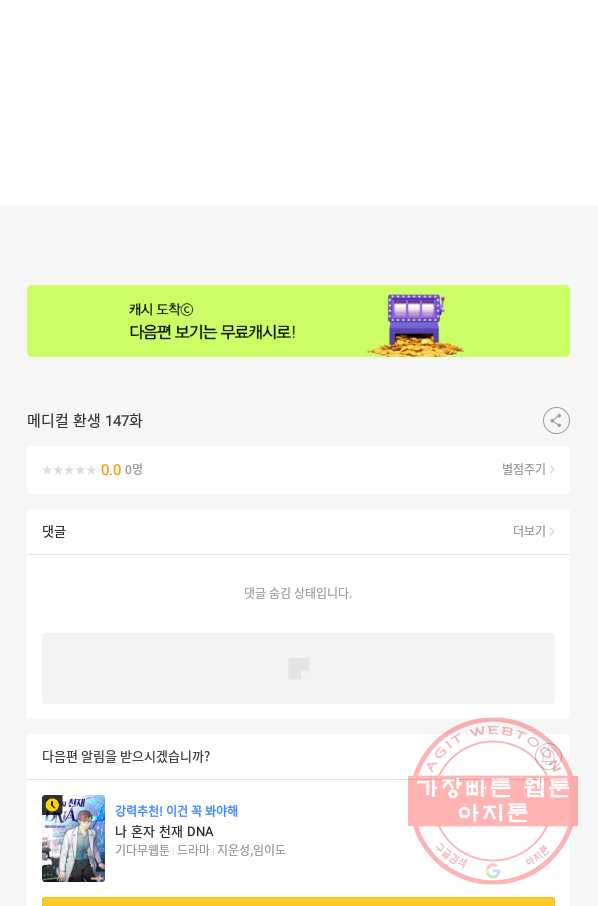Click the placeholder image icon in the gray box
The image size is (598, 906).
pos(299,669)
